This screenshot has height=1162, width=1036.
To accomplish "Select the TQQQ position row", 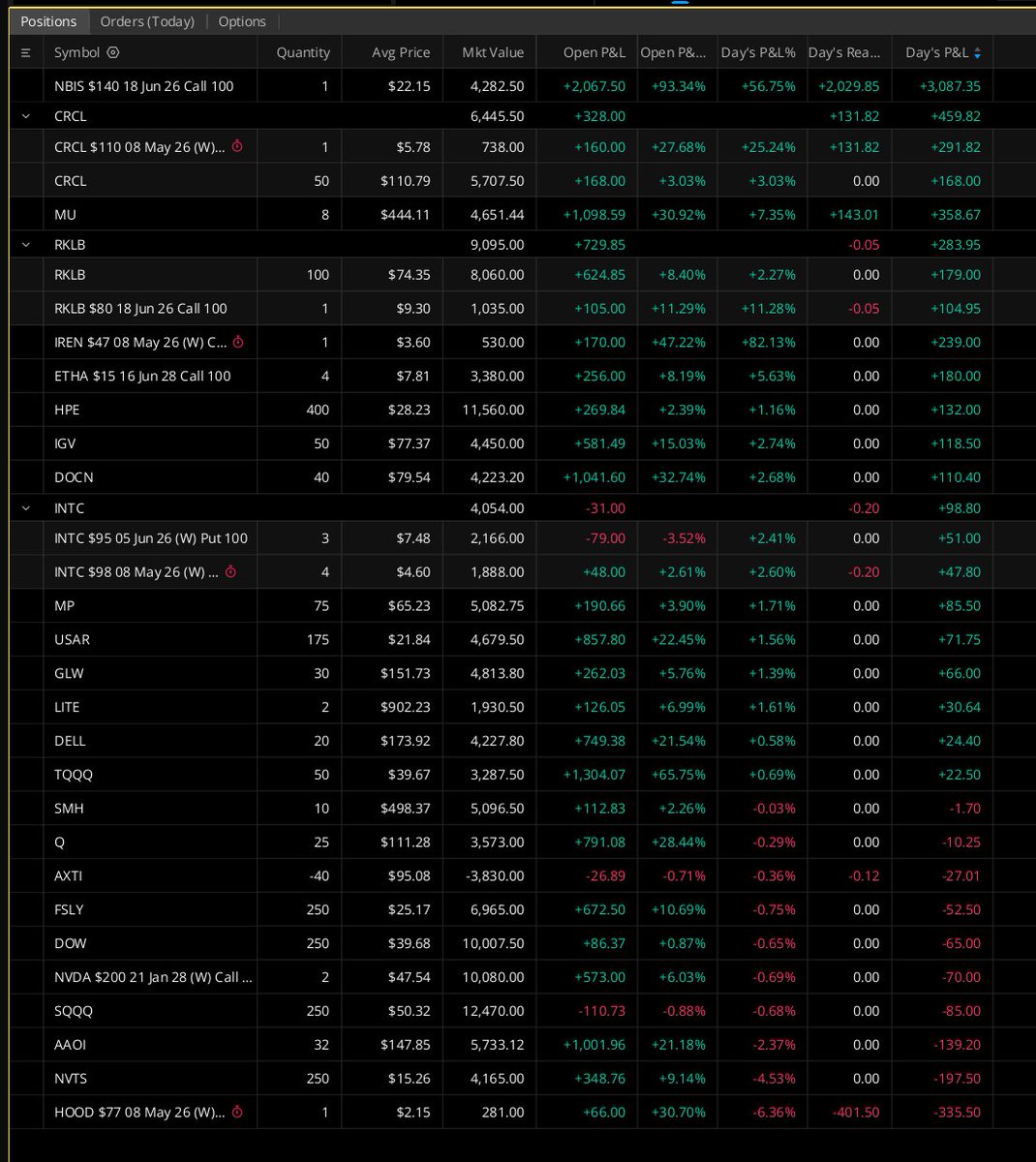I will [x=523, y=775].
